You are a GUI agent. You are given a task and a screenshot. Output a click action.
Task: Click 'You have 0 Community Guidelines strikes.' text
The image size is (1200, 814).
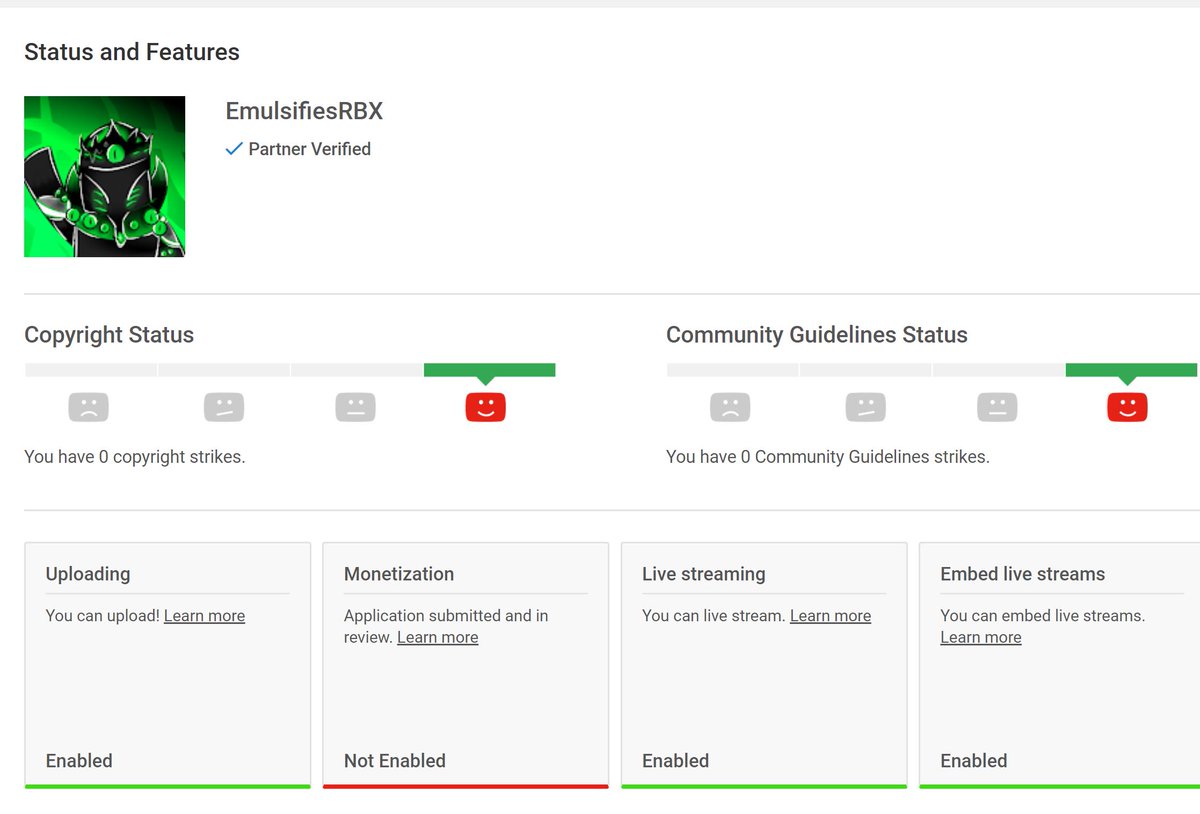point(828,457)
